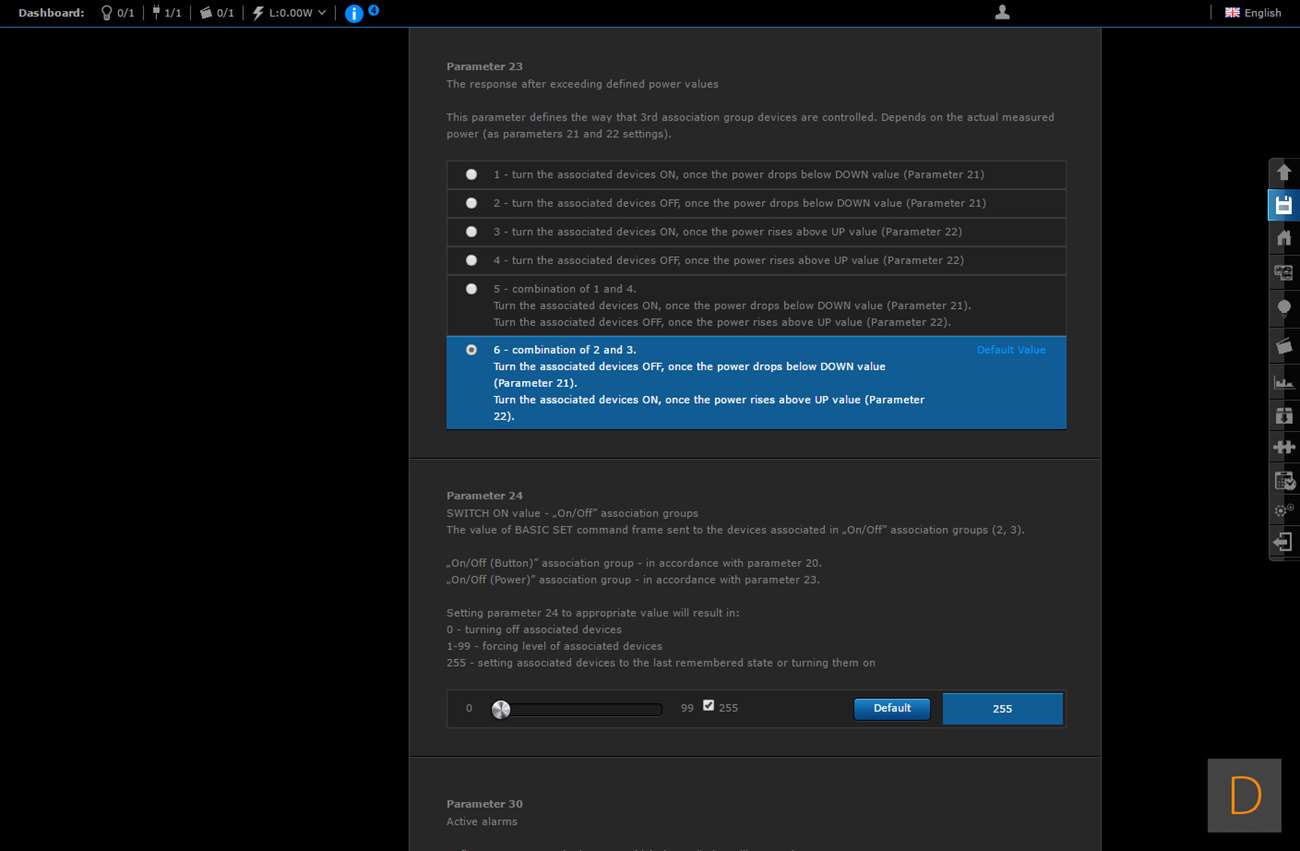Viewport: 1300px width, 851px height.
Task: Select option 5 combination of 1 and 4
Action: (471, 289)
